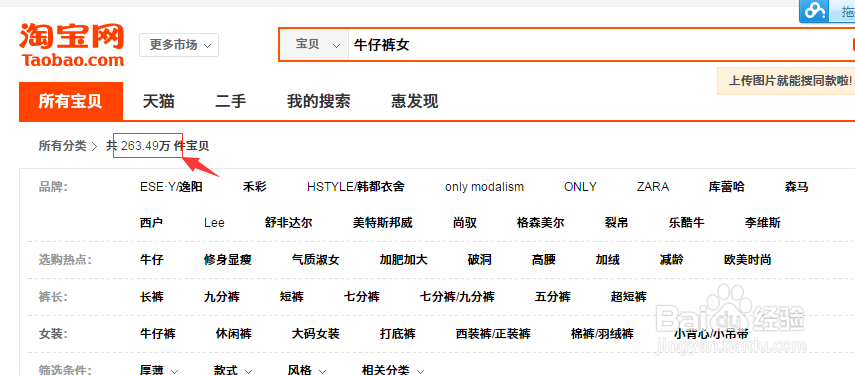Viewport: 855px width, 375px height.
Task: Select the 减龄 hot filter
Action: tap(671, 260)
